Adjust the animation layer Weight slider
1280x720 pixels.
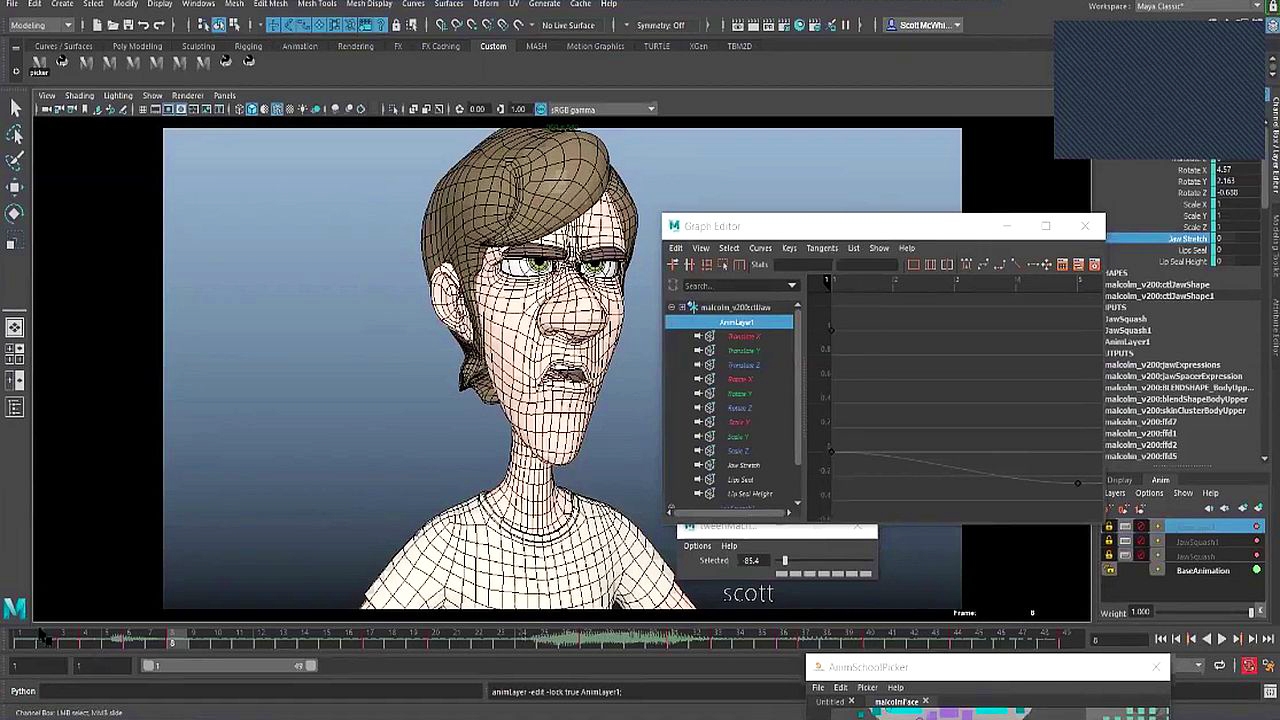(x=1250, y=612)
